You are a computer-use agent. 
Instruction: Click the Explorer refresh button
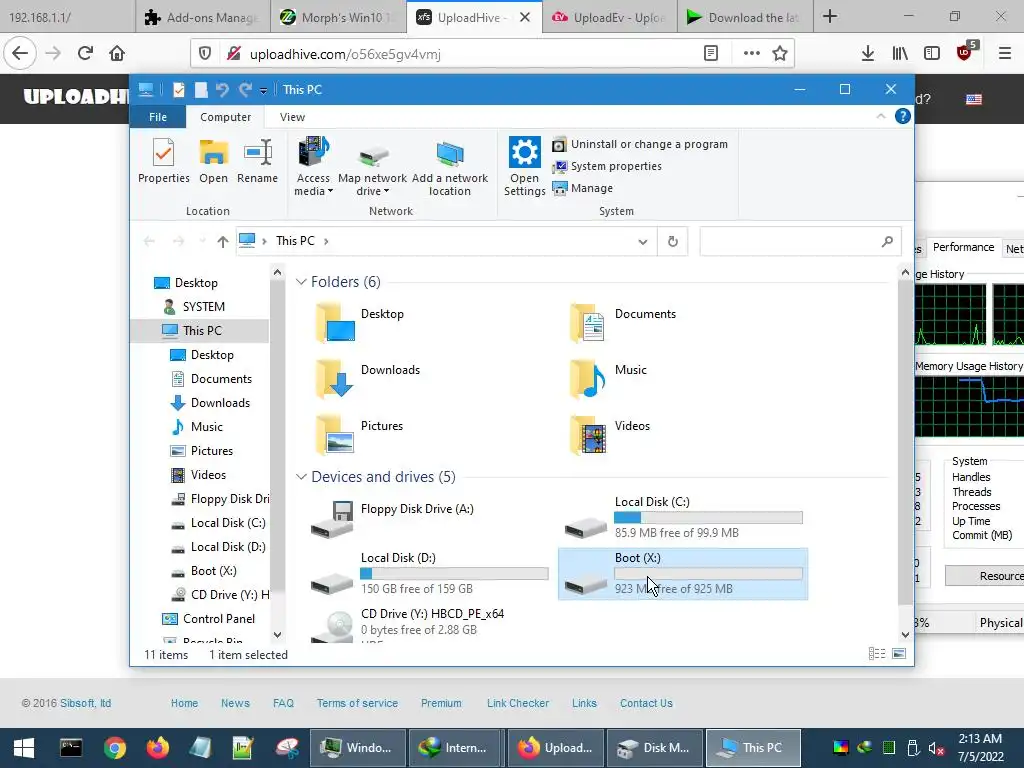point(673,242)
